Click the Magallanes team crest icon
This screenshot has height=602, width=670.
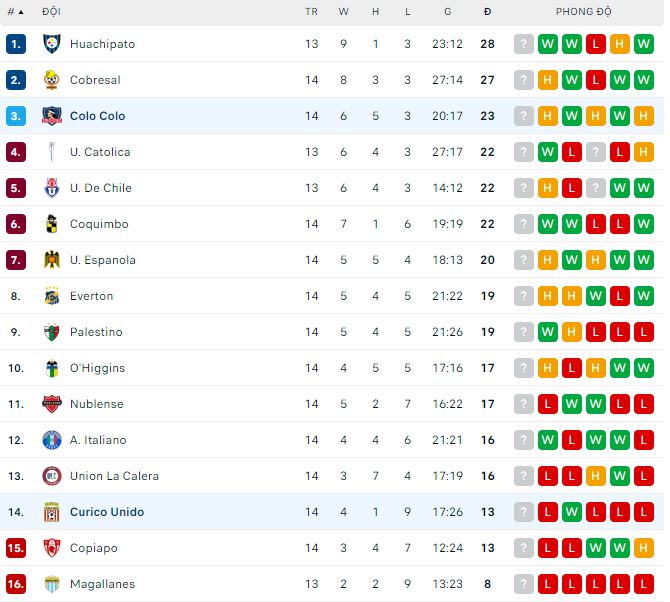tap(52, 584)
